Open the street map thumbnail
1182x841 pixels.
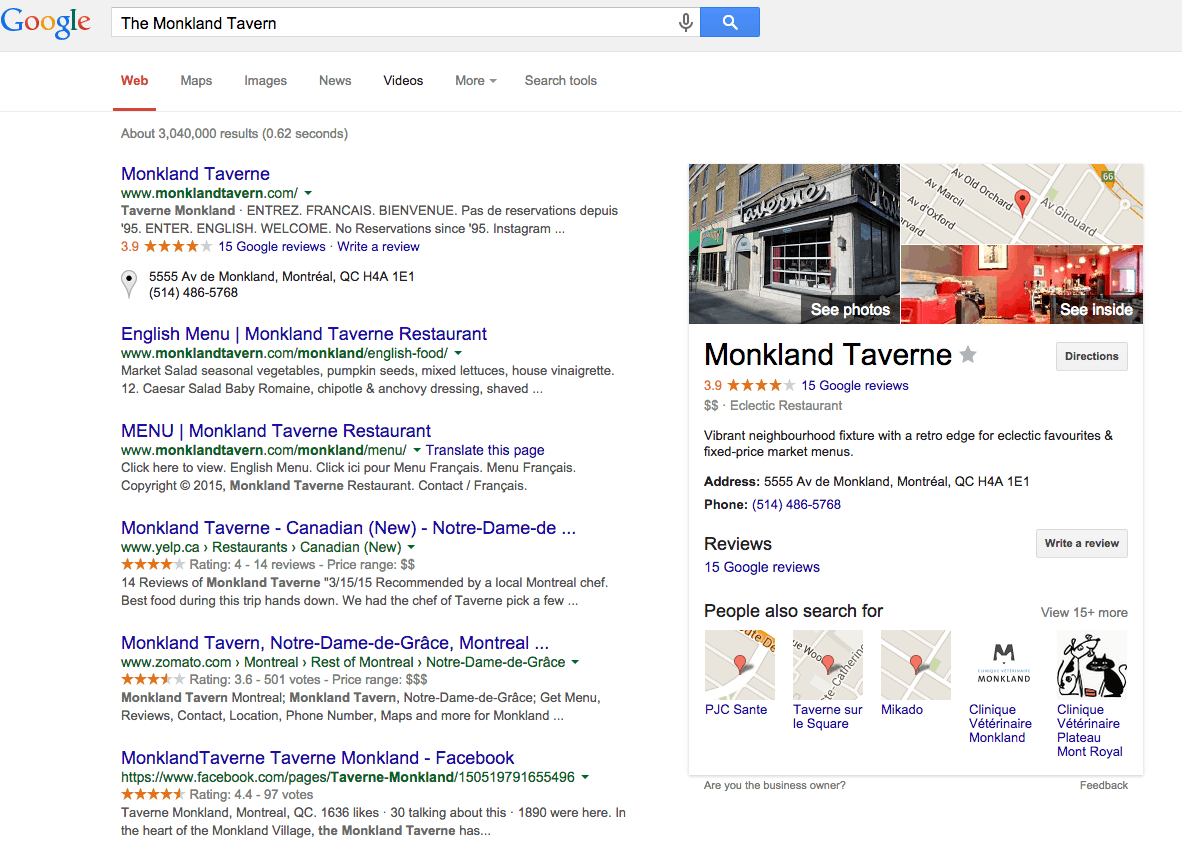pyautogui.click(x=1022, y=204)
